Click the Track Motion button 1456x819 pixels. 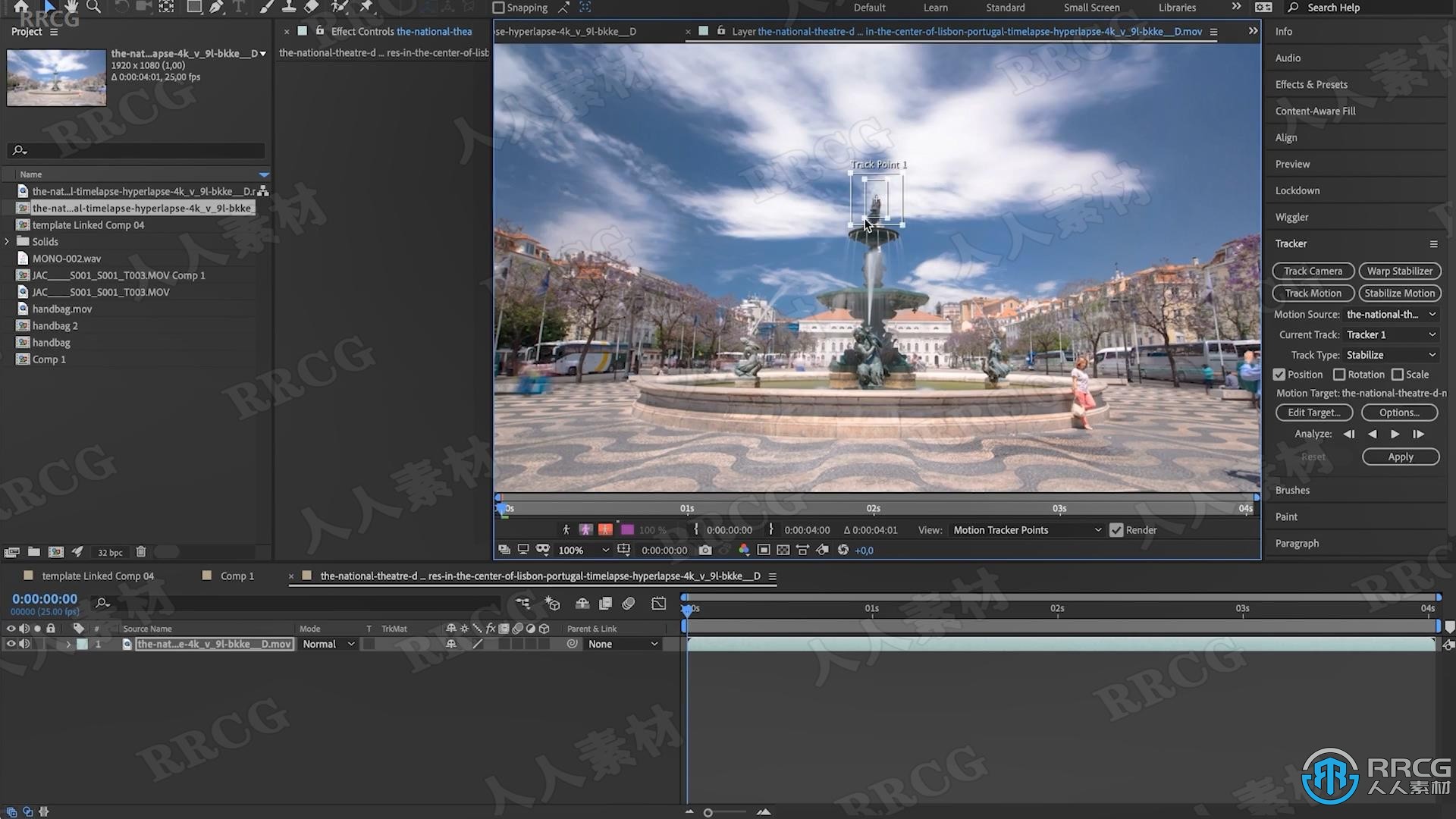point(1313,293)
